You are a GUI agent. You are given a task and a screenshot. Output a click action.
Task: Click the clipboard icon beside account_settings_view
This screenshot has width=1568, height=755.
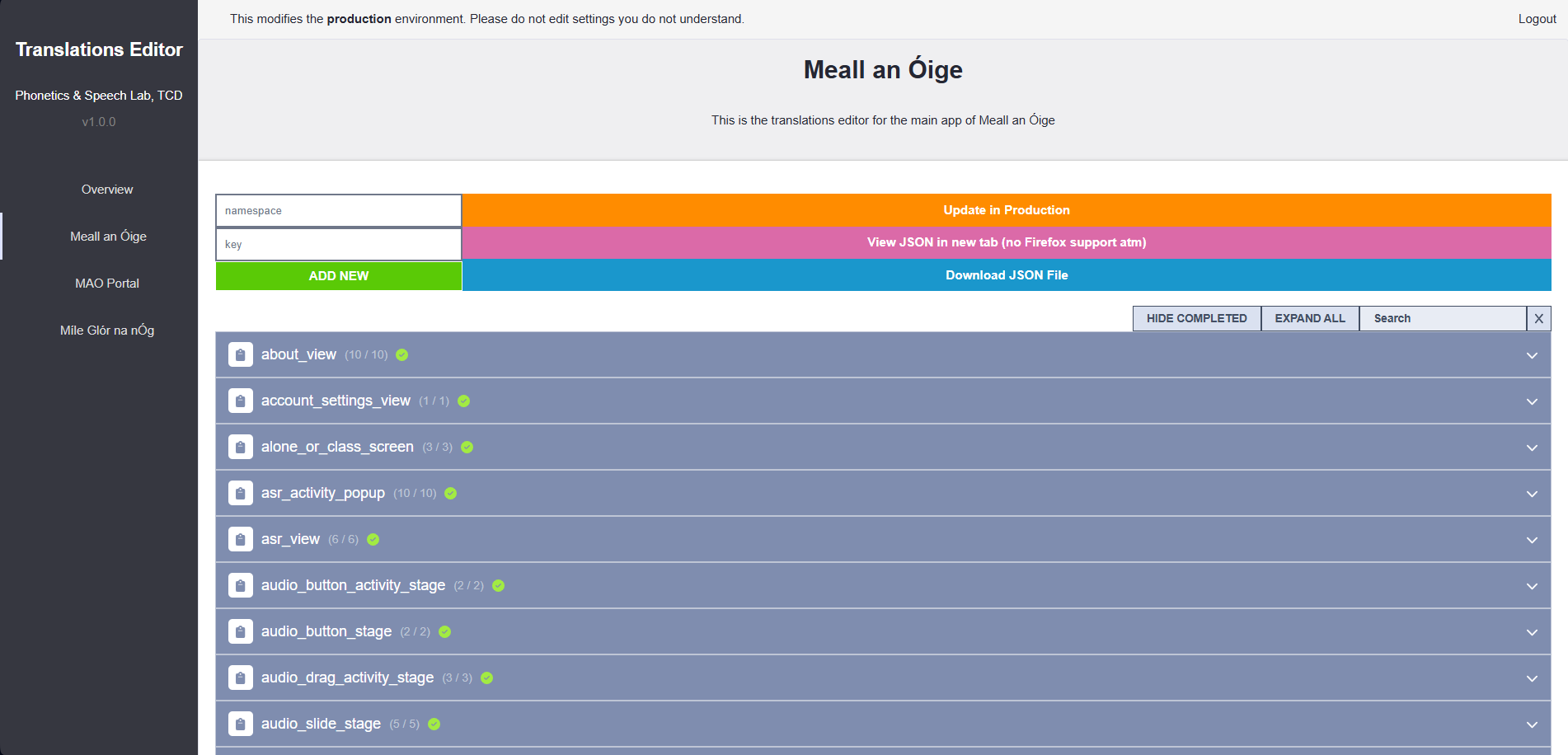click(240, 401)
